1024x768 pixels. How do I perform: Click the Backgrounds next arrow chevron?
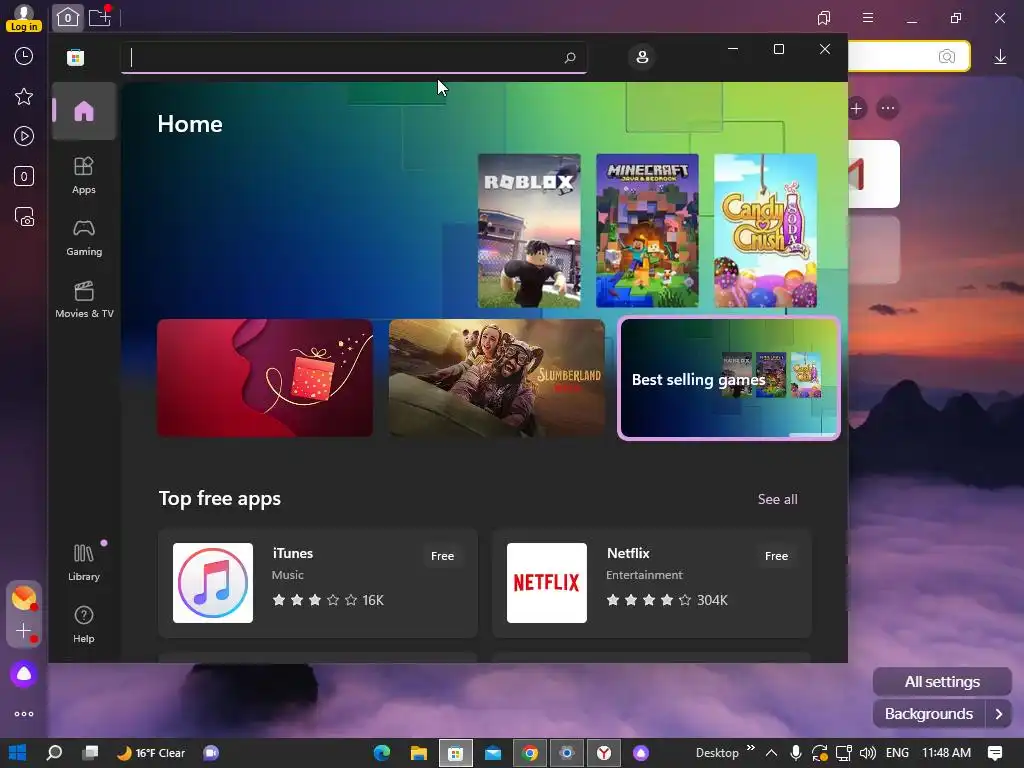999,714
